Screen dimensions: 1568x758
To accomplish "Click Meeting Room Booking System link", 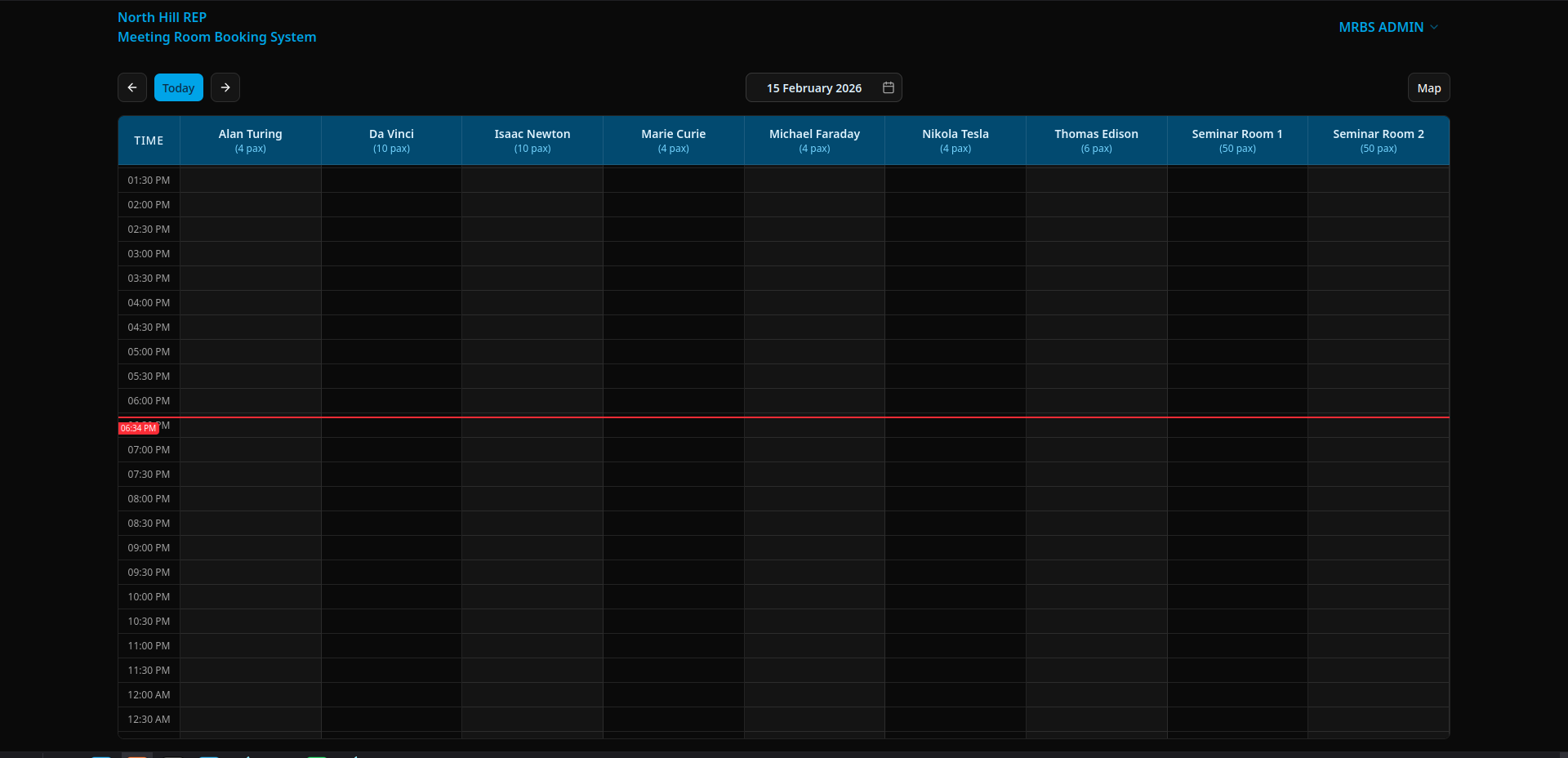I will (216, 37).
